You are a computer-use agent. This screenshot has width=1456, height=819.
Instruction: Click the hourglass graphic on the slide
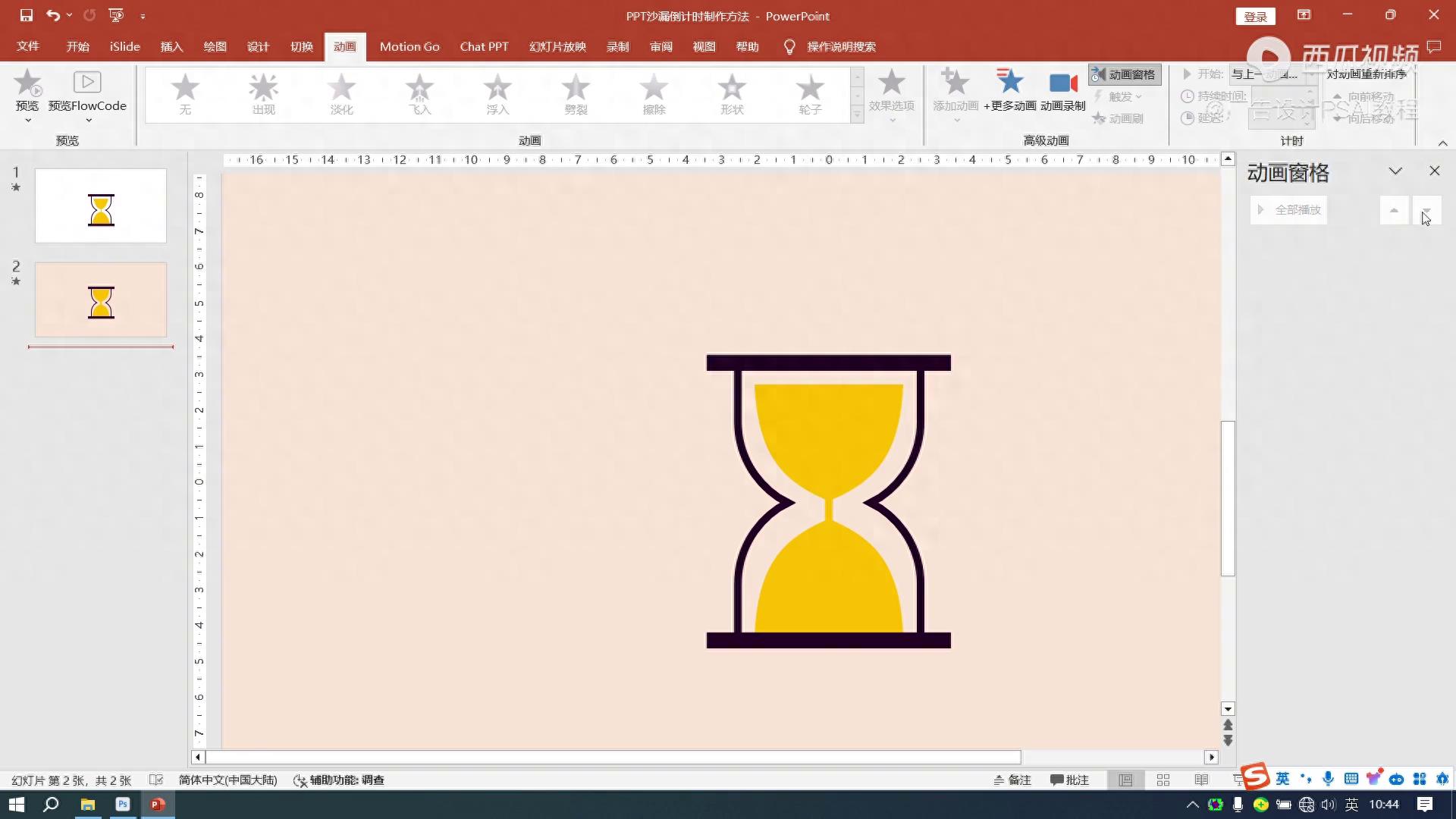[x=828, y=501]
